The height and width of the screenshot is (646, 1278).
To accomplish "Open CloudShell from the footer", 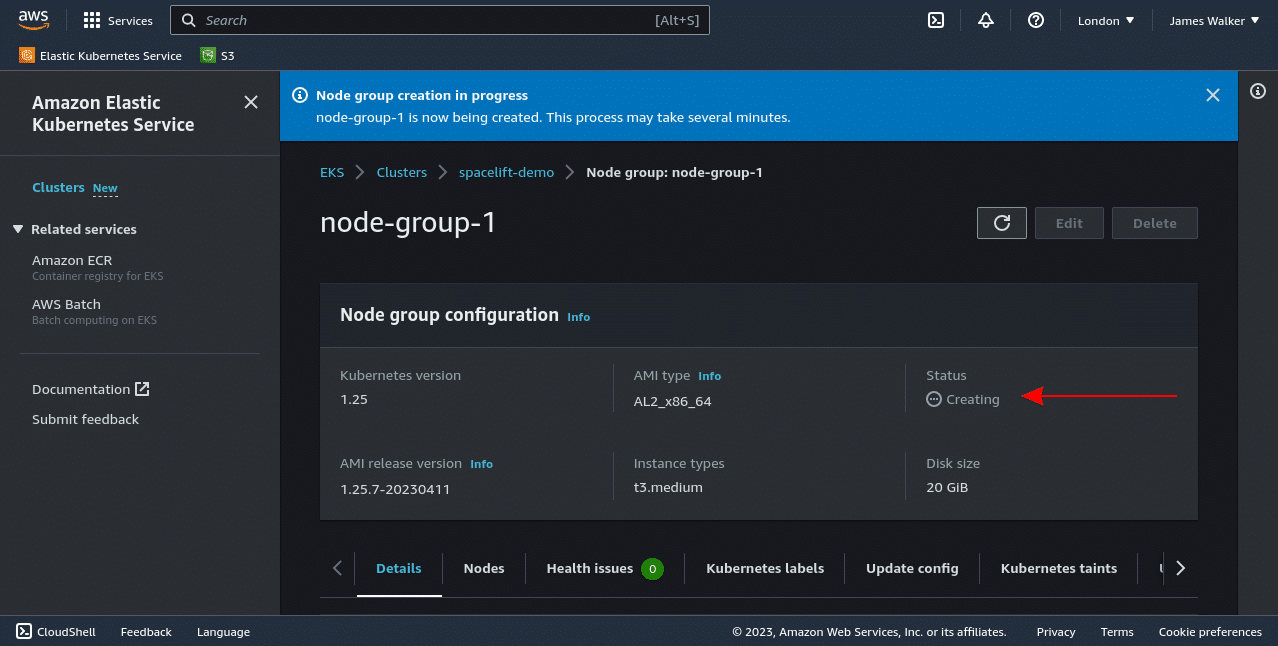I will point(56,631).
